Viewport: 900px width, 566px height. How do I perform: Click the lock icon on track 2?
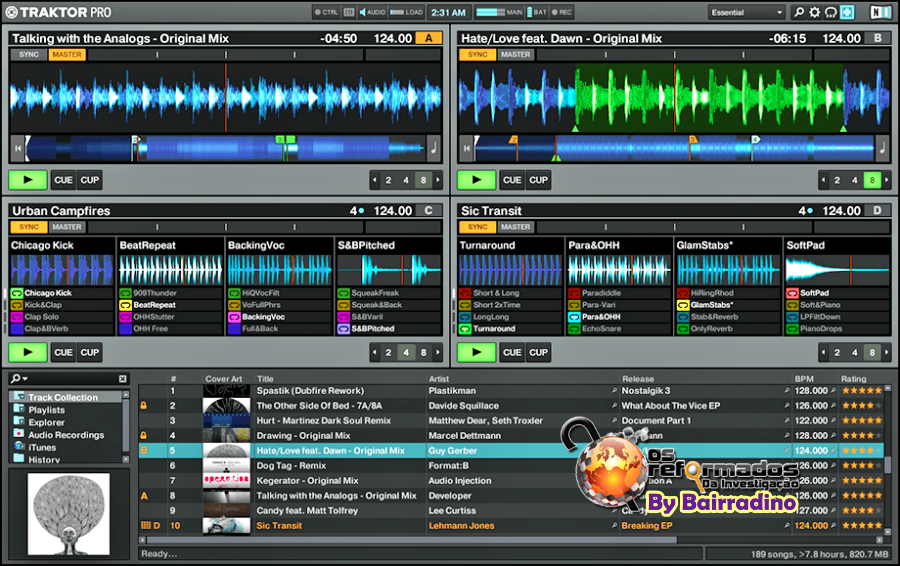[144, 405]
